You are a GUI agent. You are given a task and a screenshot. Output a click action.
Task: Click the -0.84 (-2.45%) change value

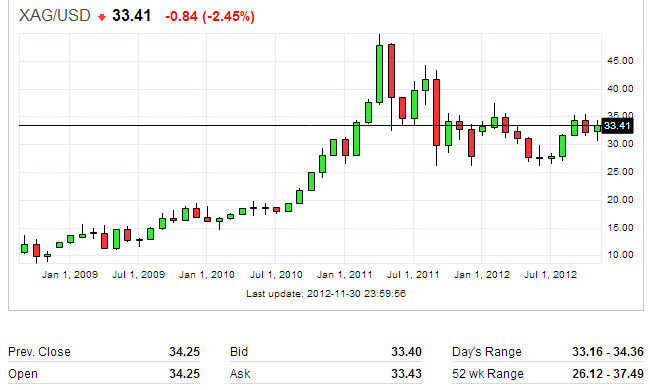(x=210, y=17)
